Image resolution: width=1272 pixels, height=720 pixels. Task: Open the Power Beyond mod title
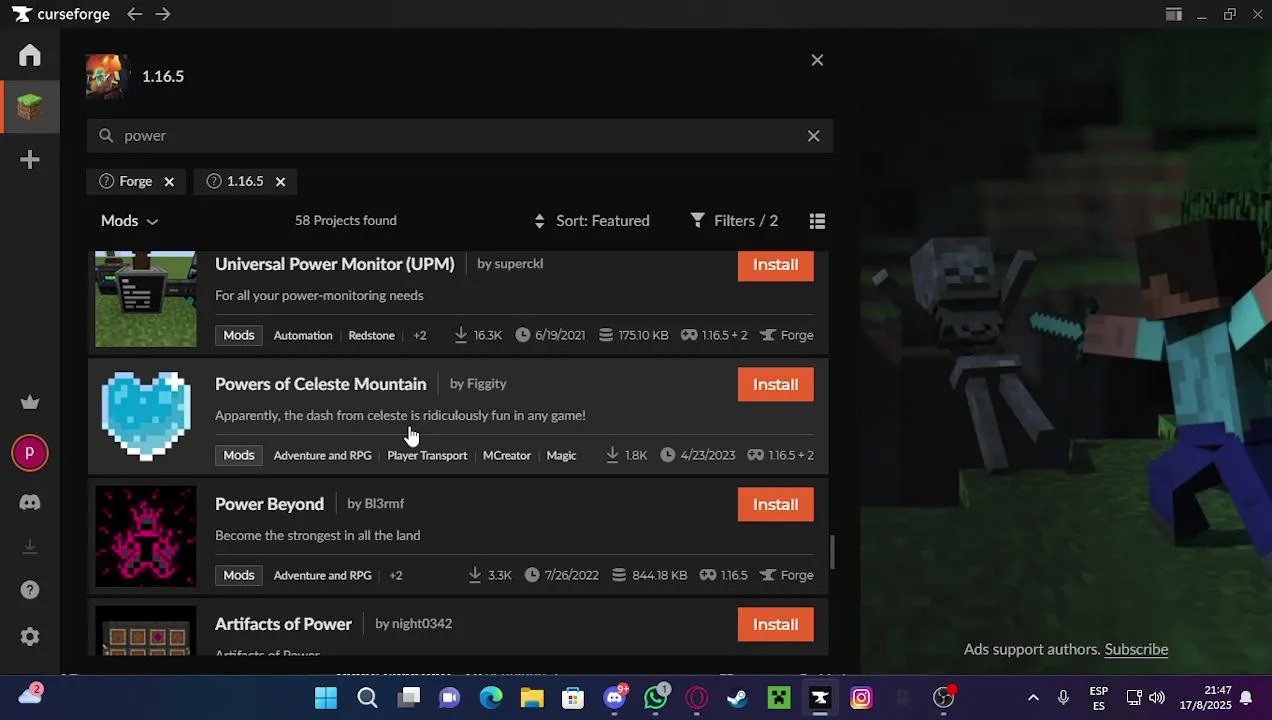pyautogui.click(x=269, y=504)
